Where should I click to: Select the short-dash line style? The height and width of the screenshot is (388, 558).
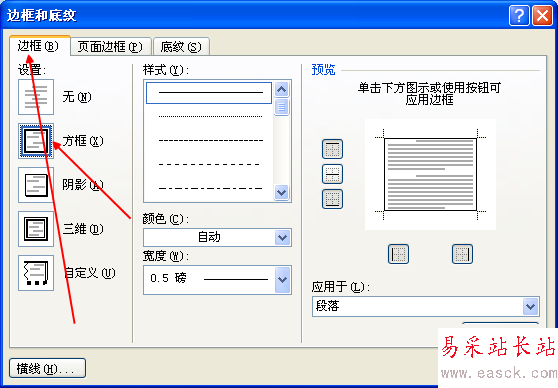pos(210,141)
